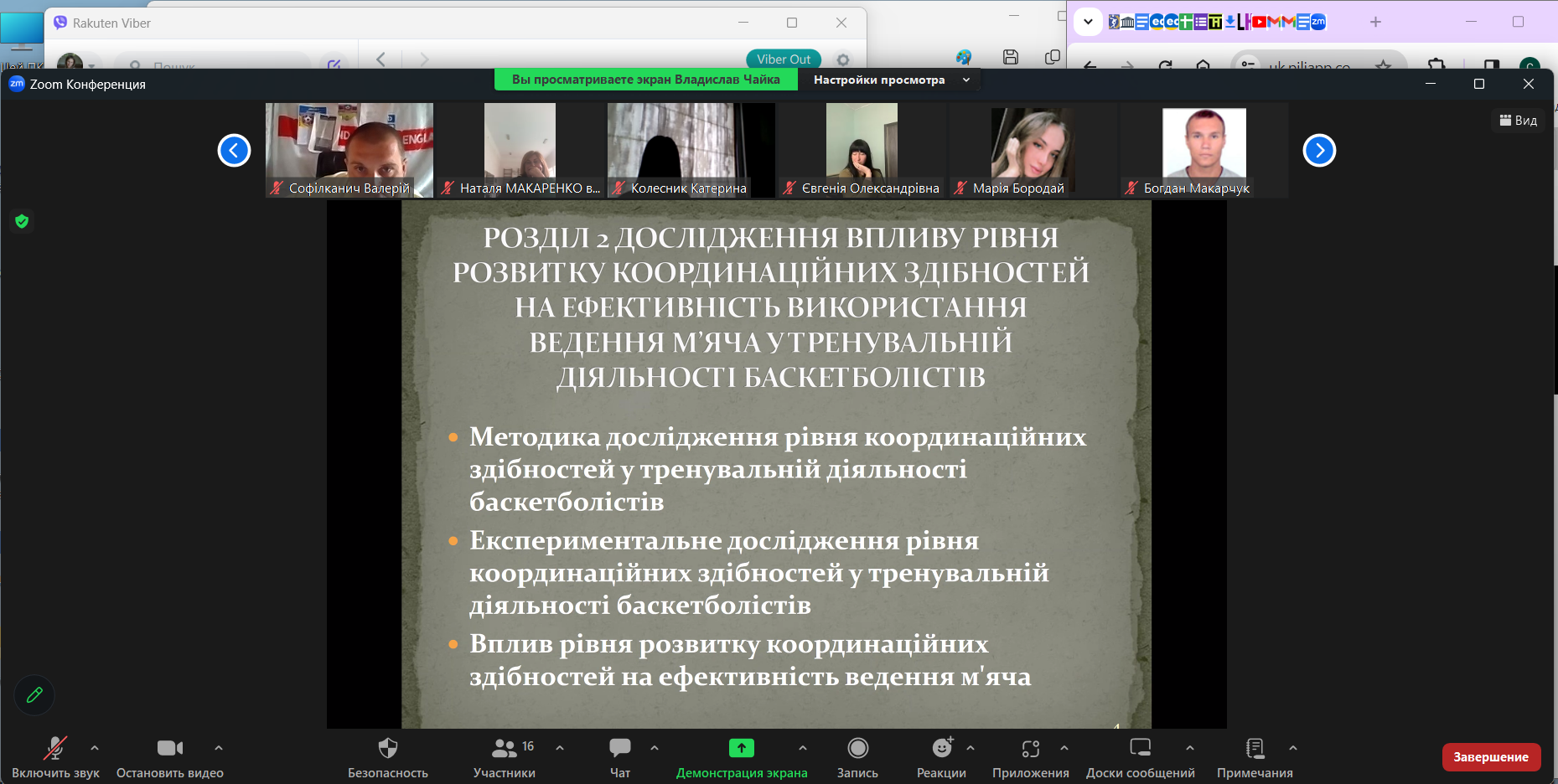This screenshot has height=784, width=1558.
Task: Open the Chat panel
Action: click(620, 748)
